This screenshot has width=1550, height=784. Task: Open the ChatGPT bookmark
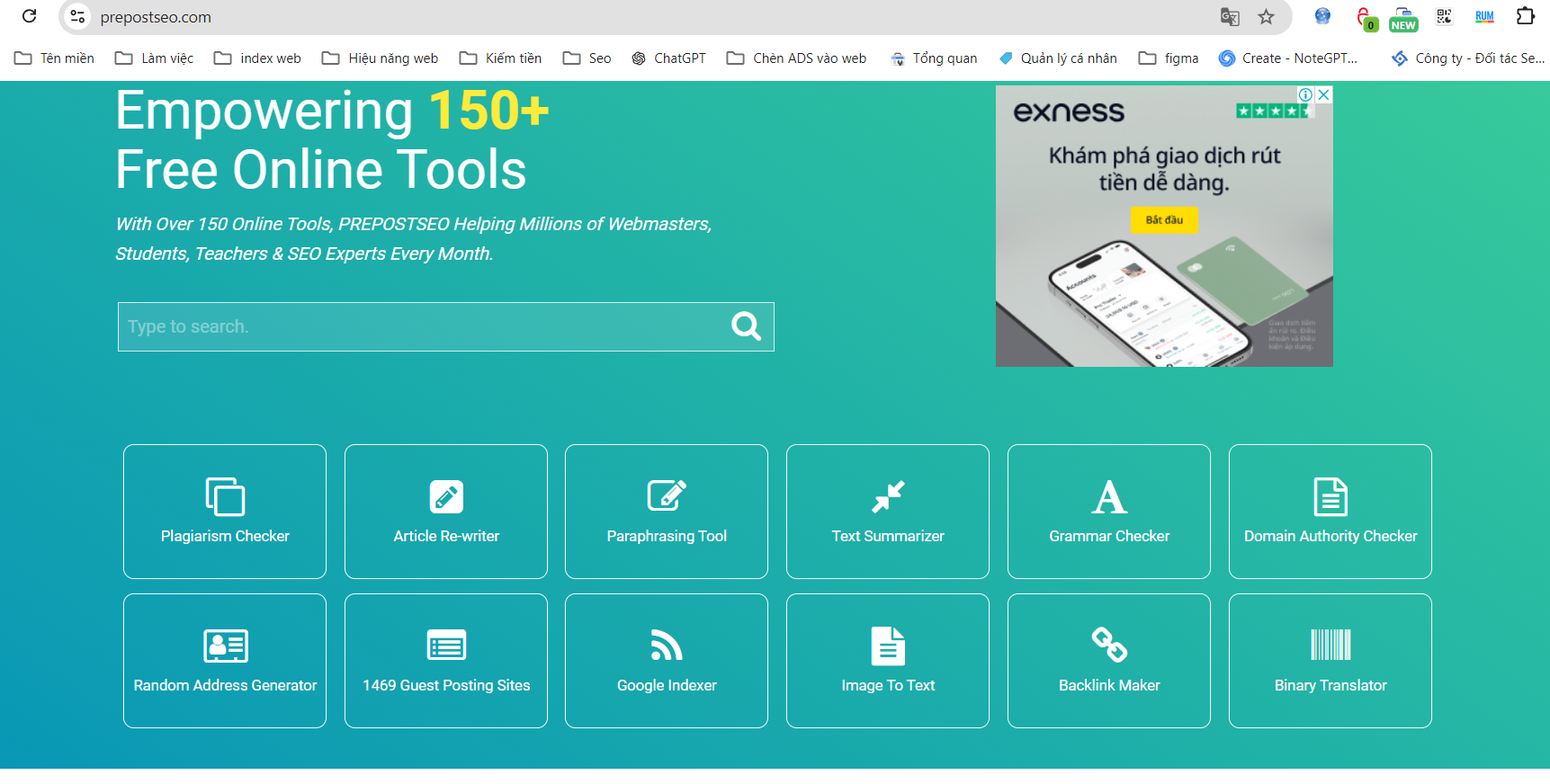pos(668,58)
